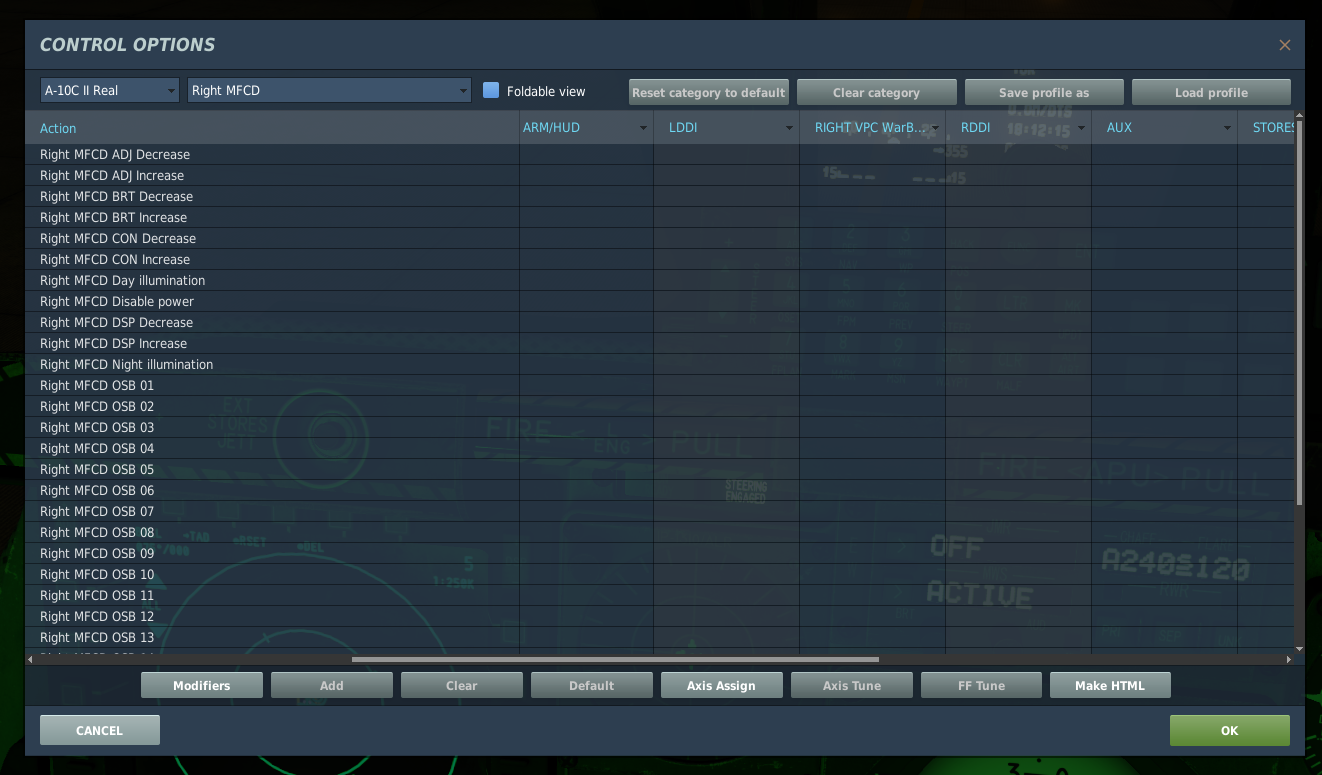Confirm settings with the green OK button
Image resolution: width=1322 pixels, height=775 pixels.
(1229, 731)
